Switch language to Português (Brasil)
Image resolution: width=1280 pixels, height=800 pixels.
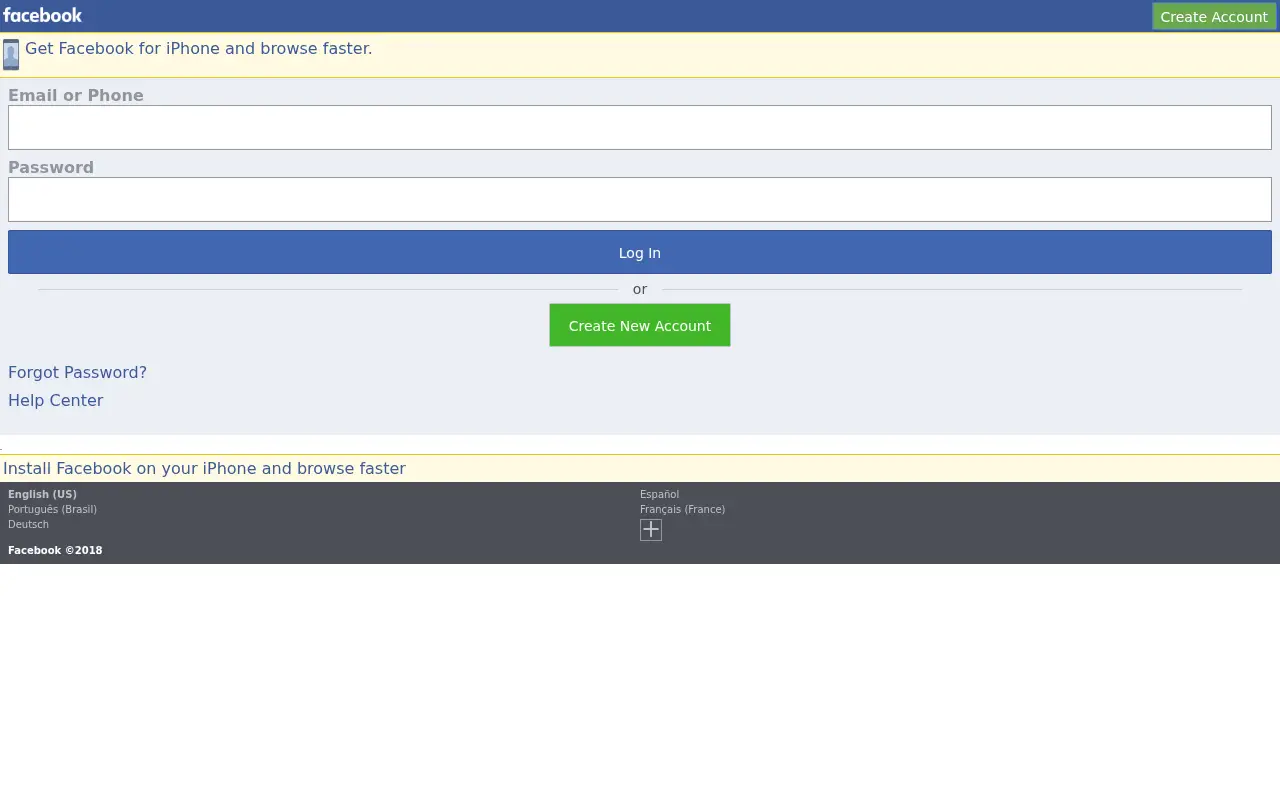click(52, 509)
